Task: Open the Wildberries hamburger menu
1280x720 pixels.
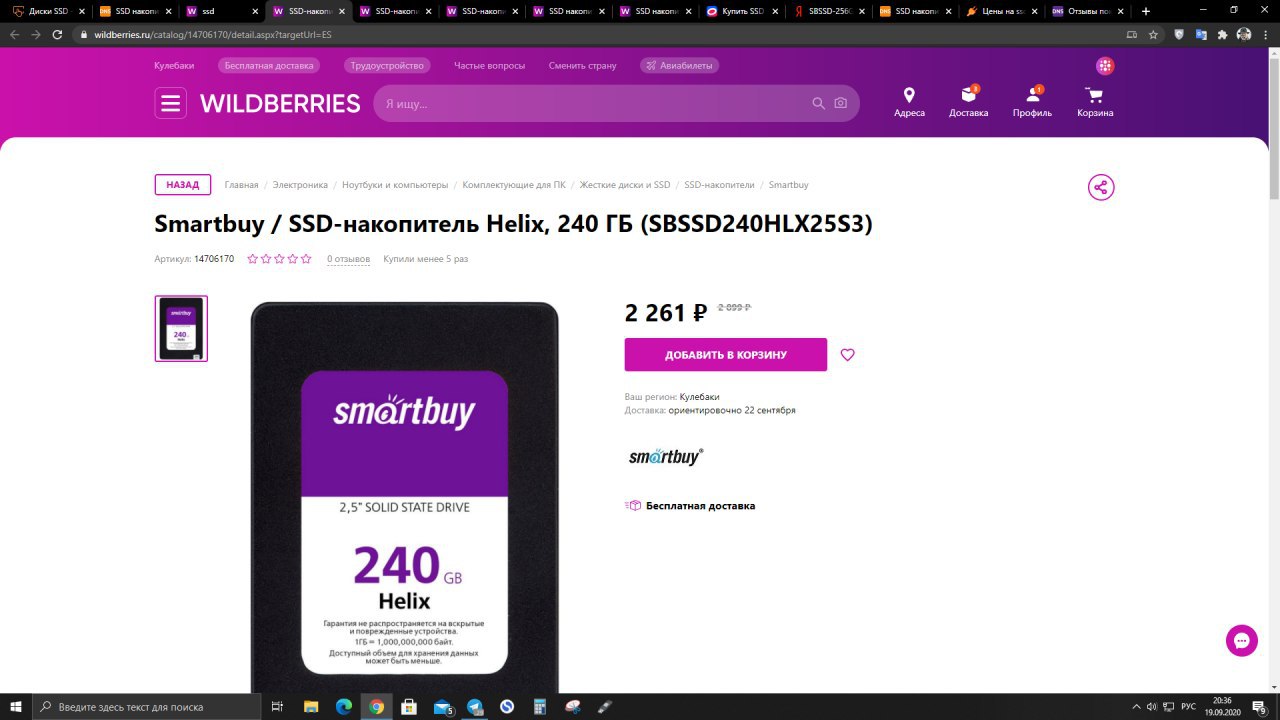Action: pos(170,103)
